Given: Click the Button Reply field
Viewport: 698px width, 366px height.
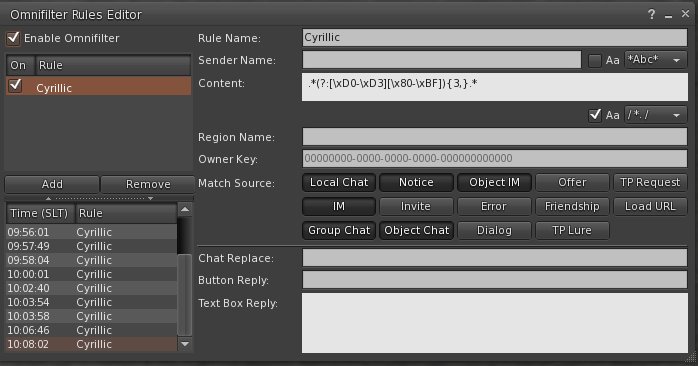Looking at the screenshot, I should click(495, 280).
